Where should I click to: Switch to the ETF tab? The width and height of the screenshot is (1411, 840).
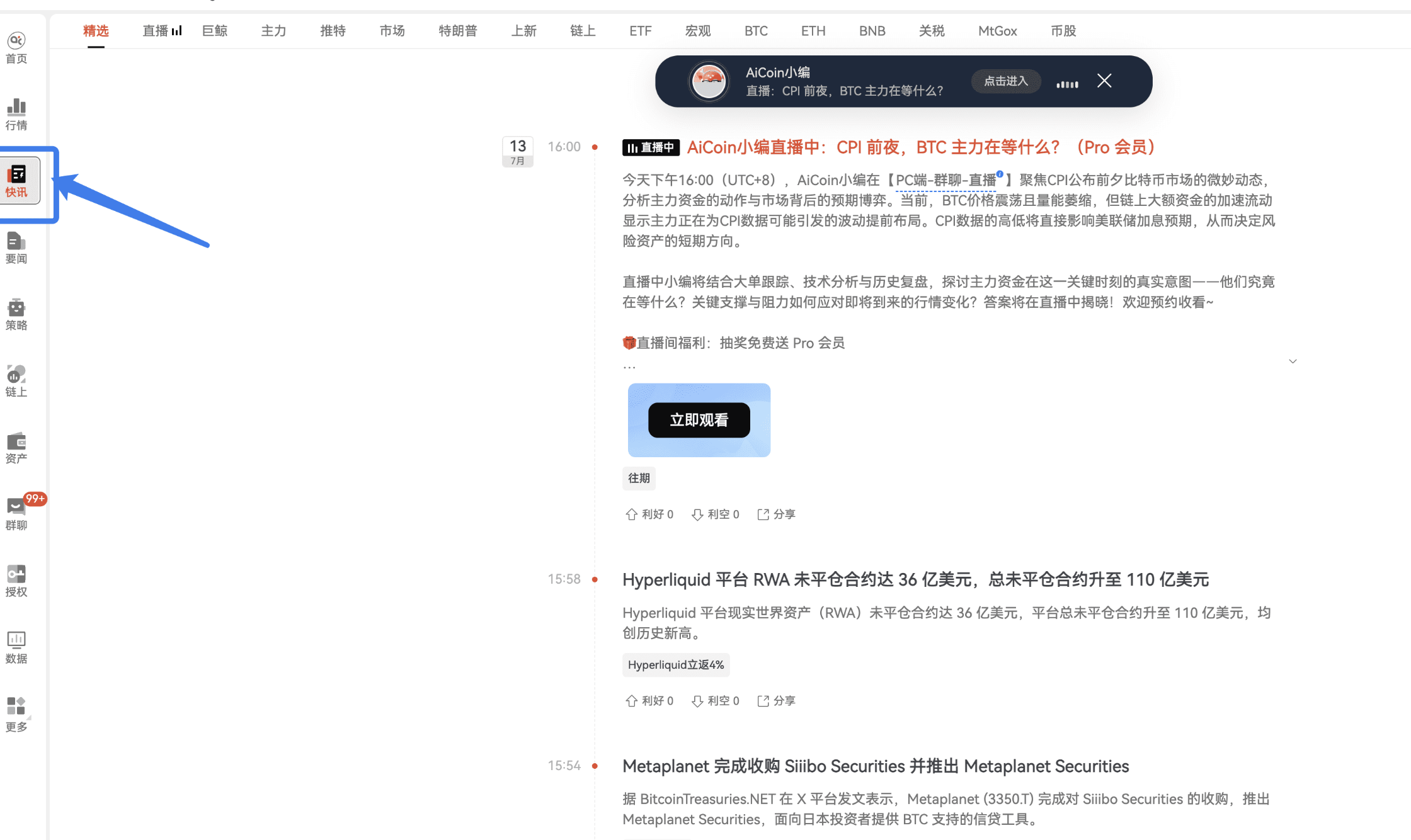point(640,31)
